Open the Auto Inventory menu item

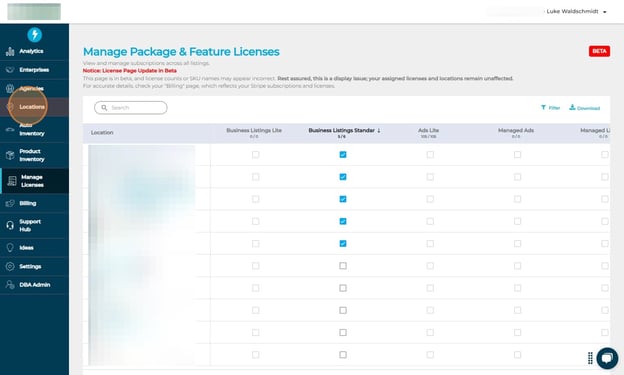34,129
